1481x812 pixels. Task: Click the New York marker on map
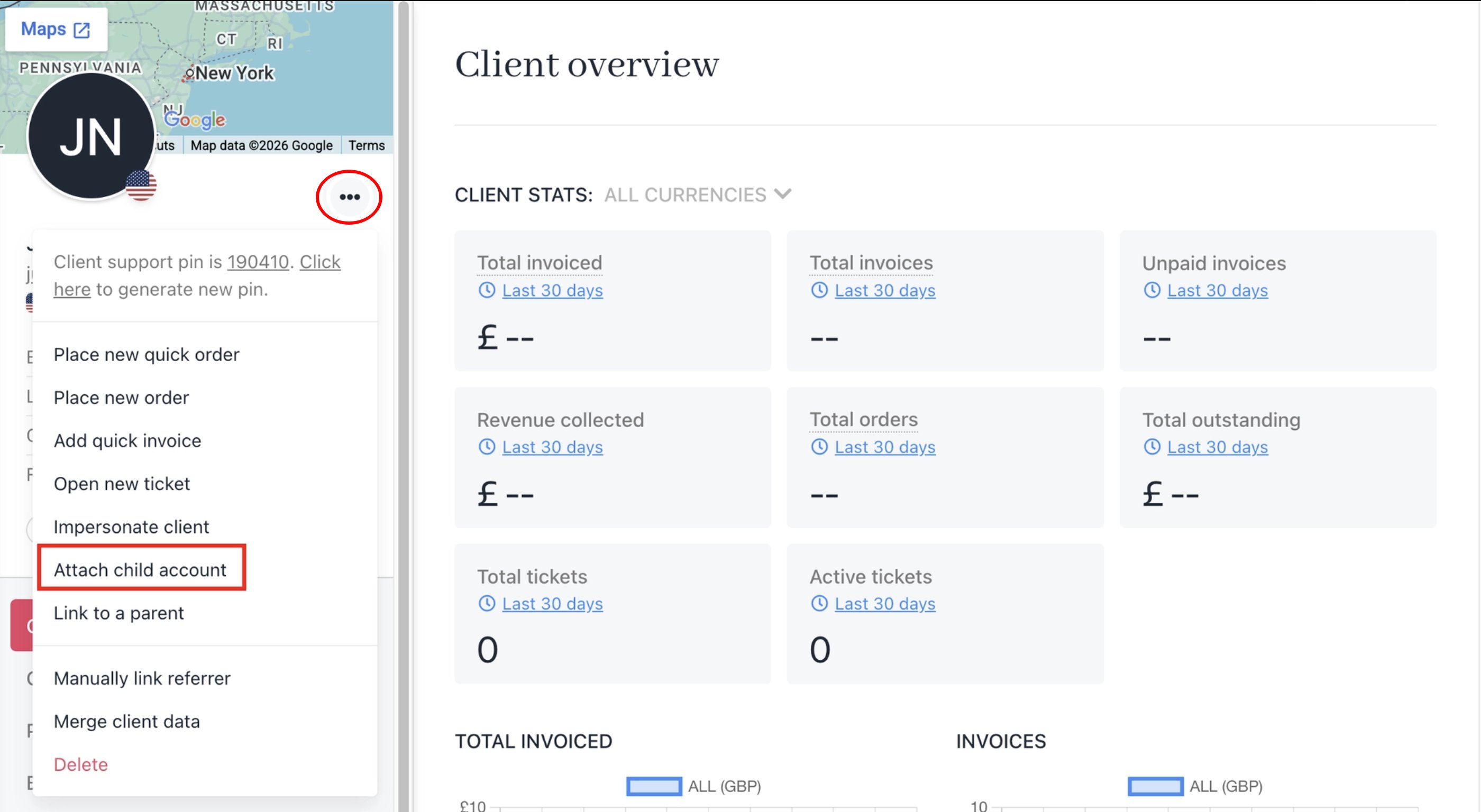point(189,74)
